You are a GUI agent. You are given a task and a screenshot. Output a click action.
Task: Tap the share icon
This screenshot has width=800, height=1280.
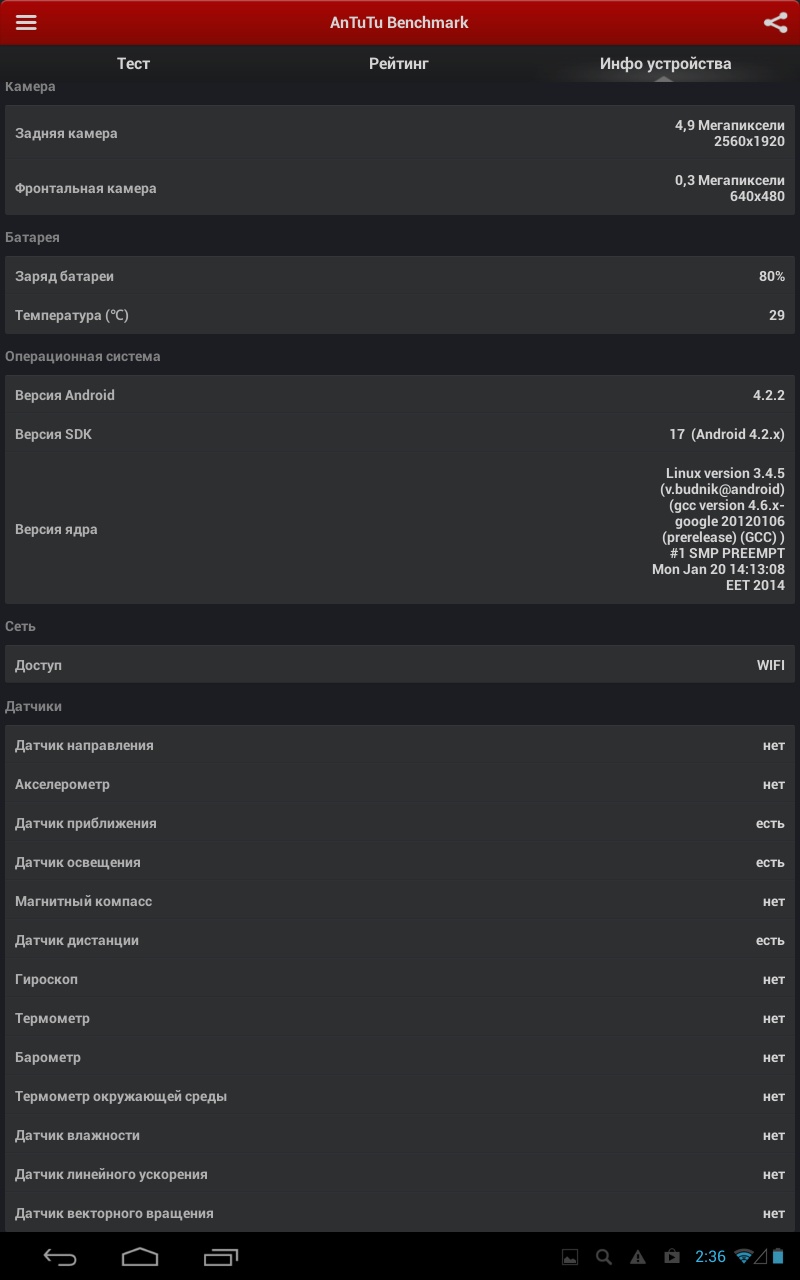click(x=775, y=22)
